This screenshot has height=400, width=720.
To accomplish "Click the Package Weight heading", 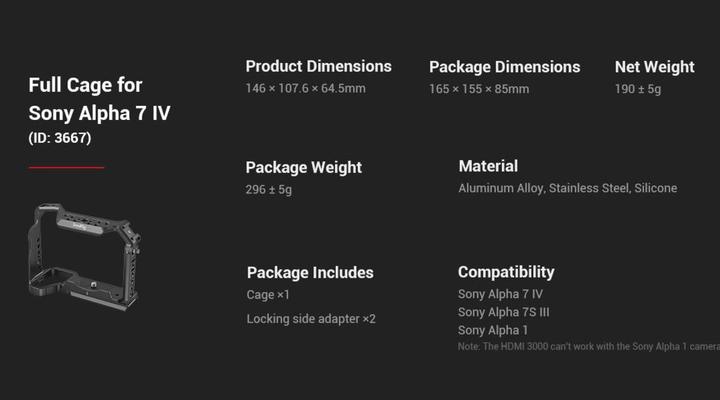I will (x=303, y=167).
